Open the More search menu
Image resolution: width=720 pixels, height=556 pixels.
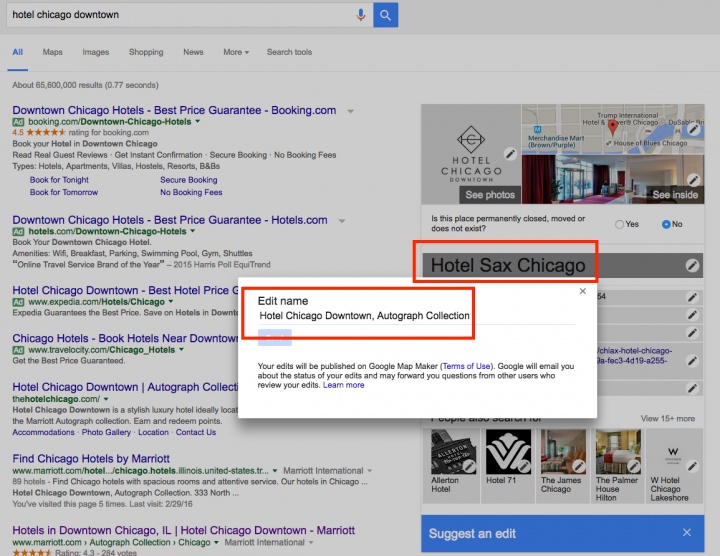[x=236, y=52]
